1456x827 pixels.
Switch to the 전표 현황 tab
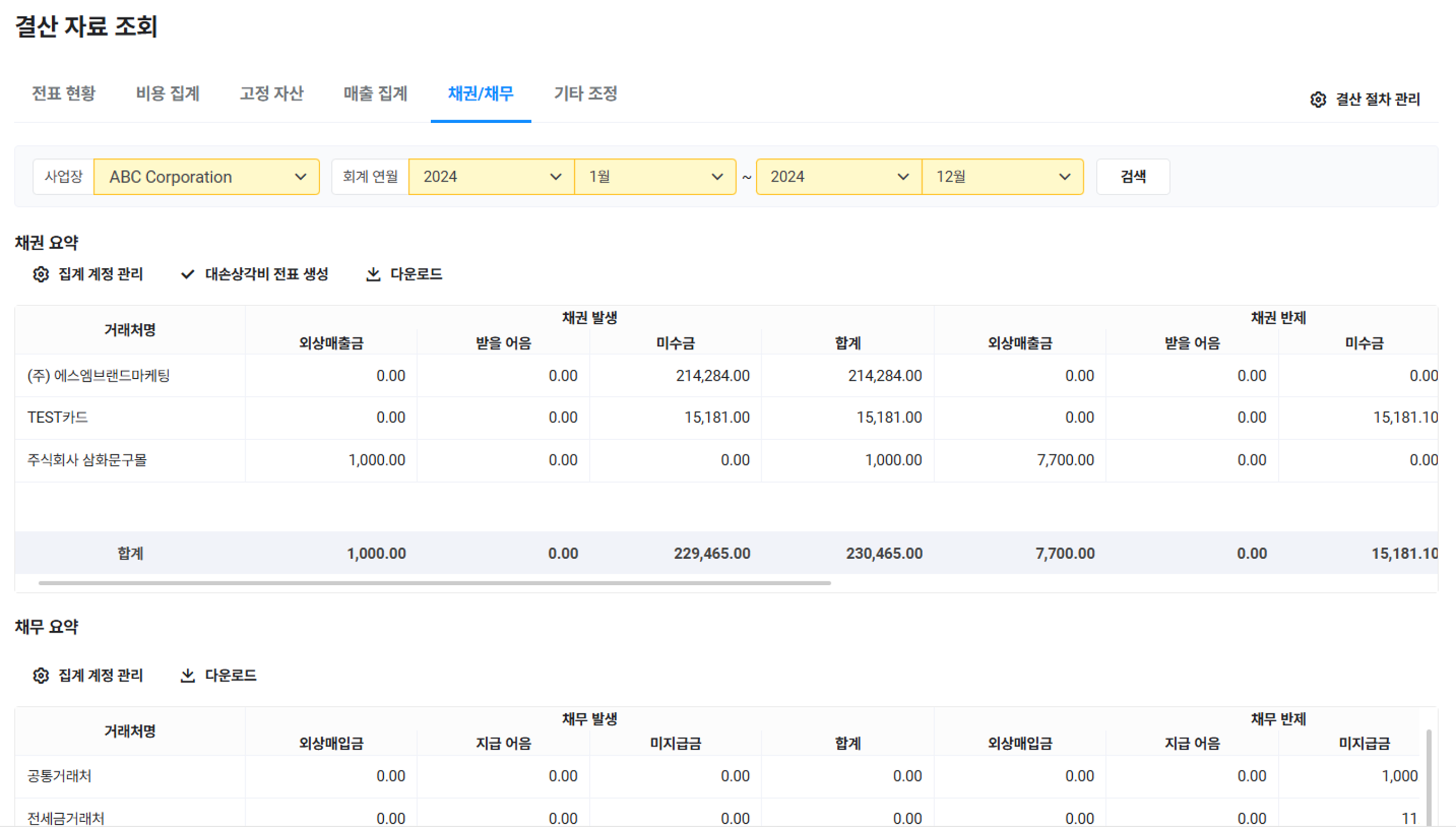click(64, 93)
